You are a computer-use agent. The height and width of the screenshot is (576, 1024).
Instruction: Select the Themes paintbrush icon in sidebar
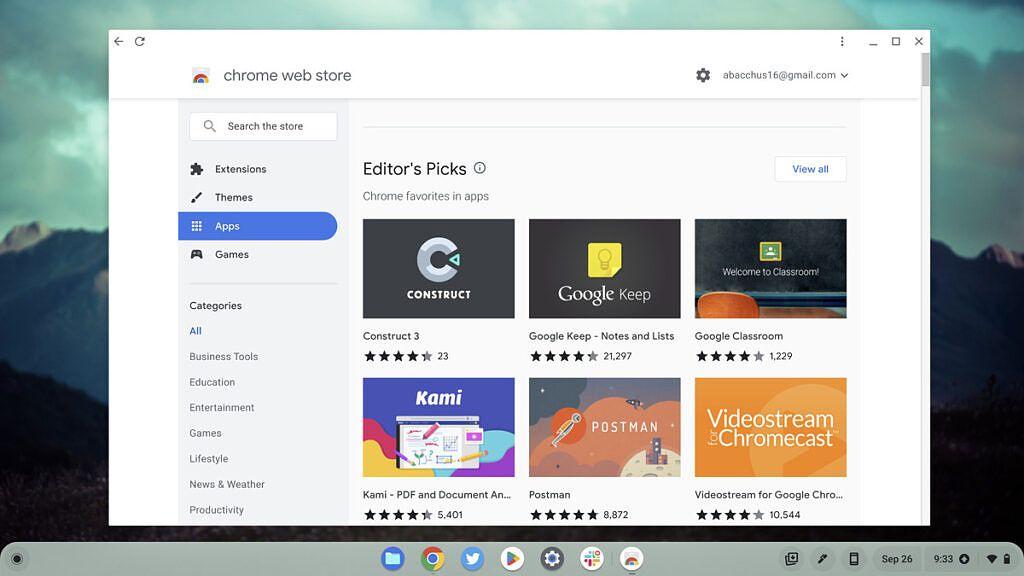197,197
